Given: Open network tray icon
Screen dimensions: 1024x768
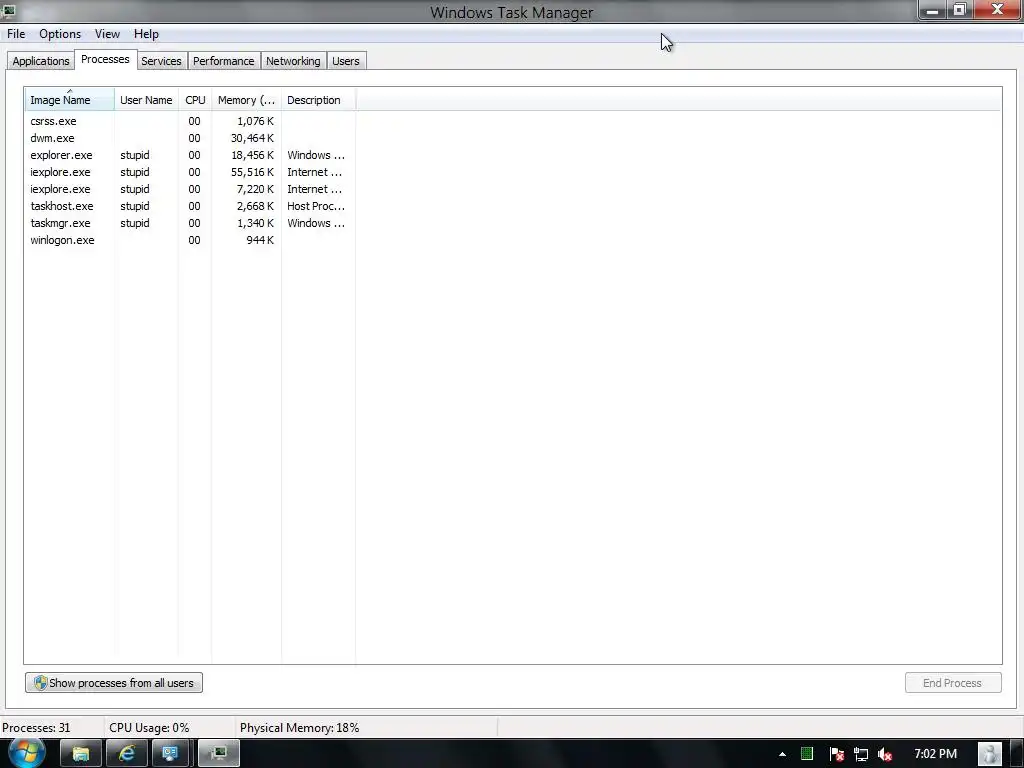Looking at the screenshot, I should pyautogui.click(x=861, y=754).
